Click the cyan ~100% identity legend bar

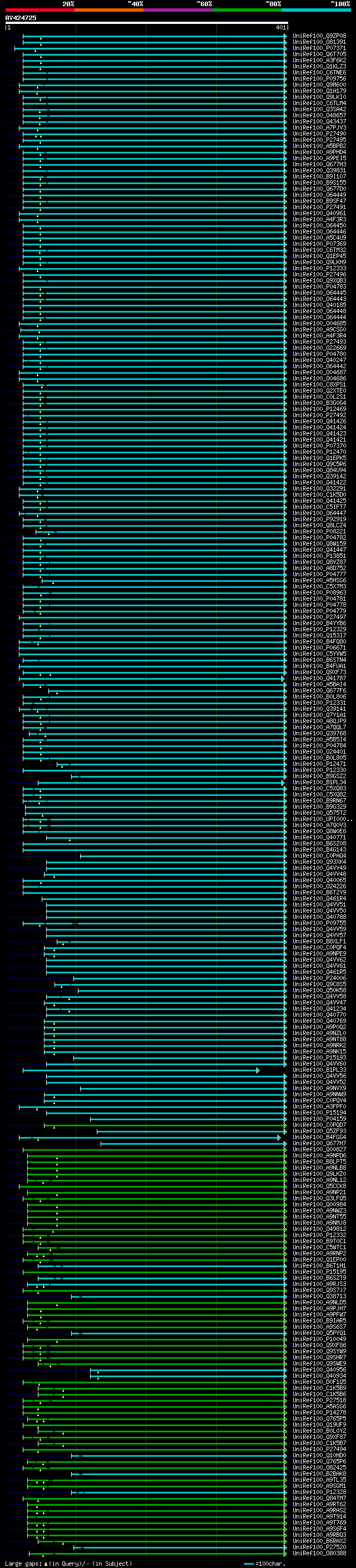(x=316, y=11)
